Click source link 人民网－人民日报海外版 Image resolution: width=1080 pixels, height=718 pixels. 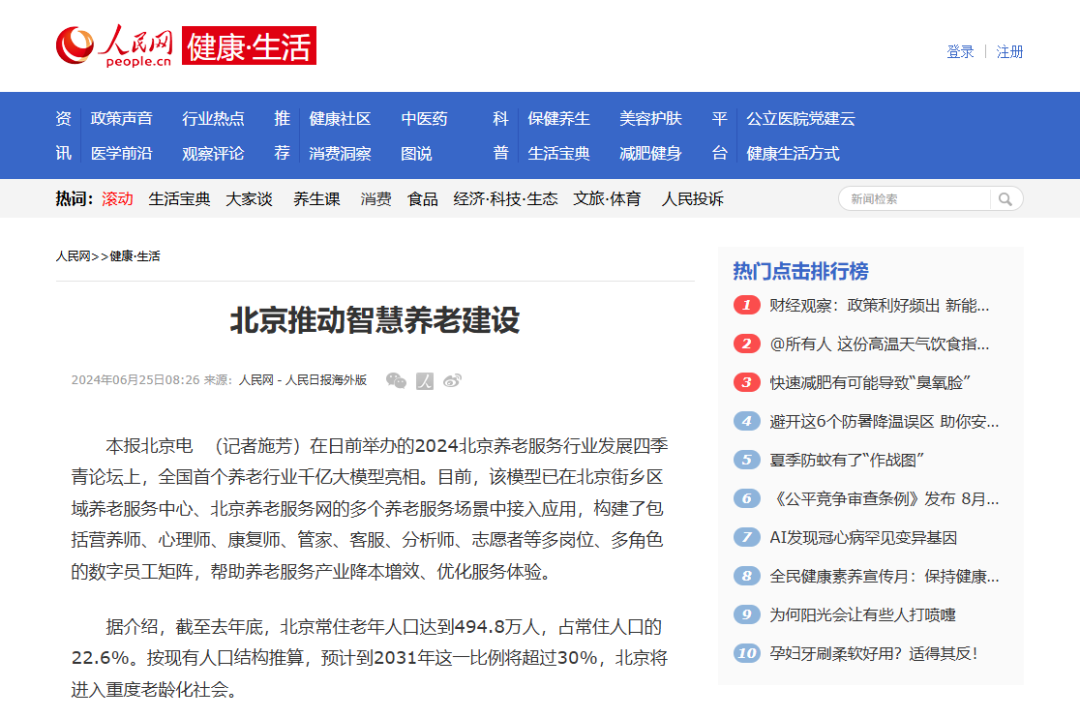302,380
